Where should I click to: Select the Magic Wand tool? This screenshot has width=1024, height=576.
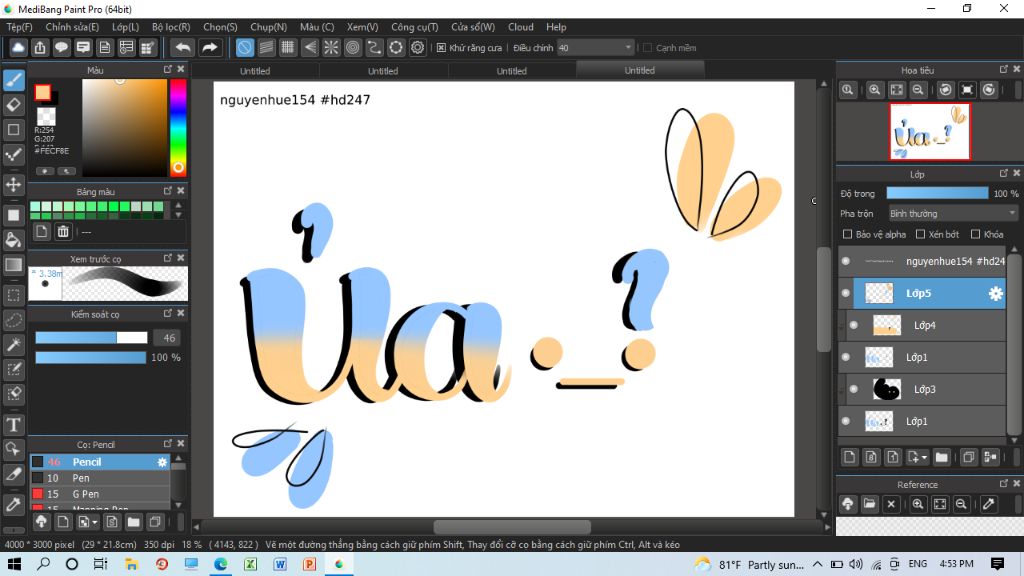(x=14, y=344)
